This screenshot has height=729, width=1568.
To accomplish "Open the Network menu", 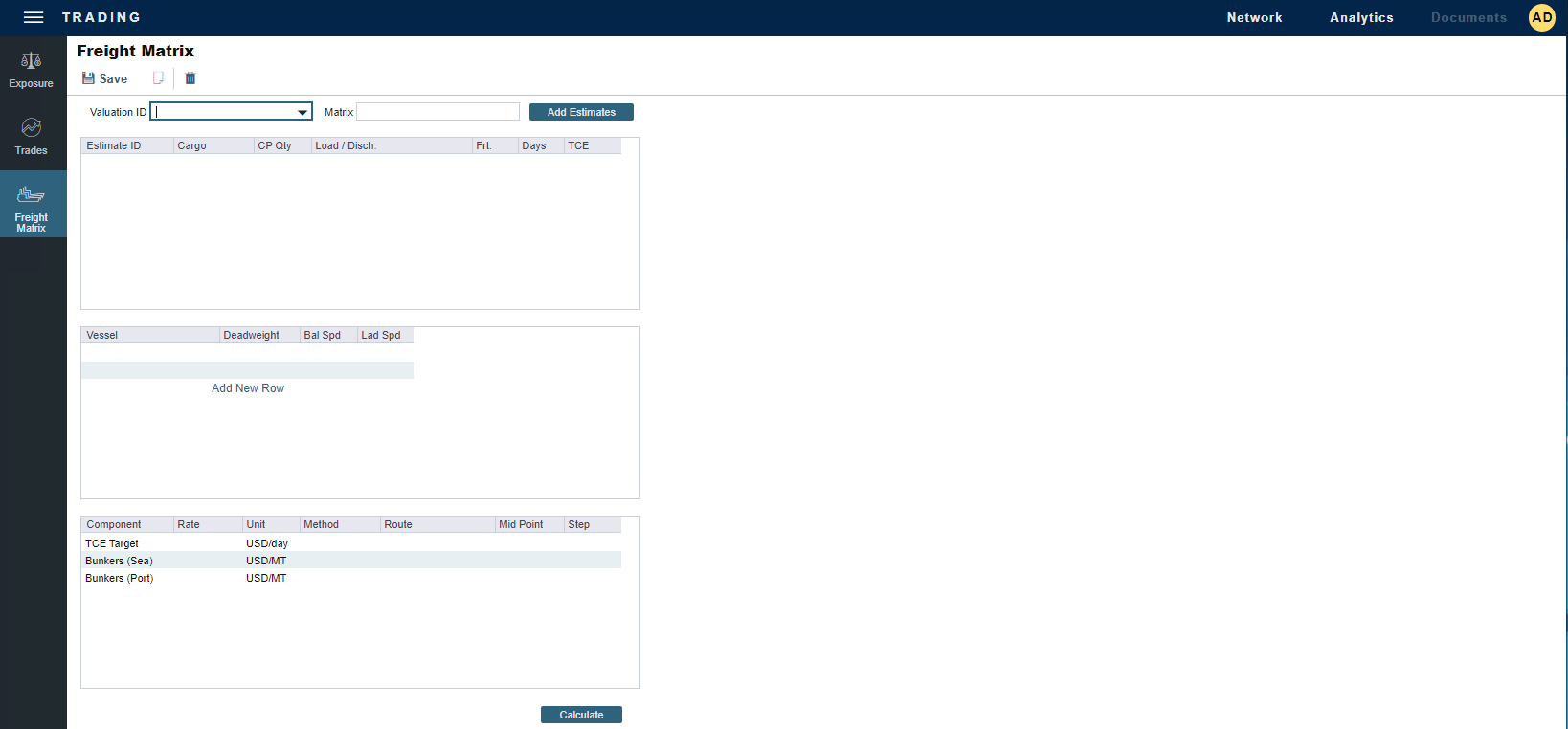I will pyautogui.click(x=1254, y=17).
